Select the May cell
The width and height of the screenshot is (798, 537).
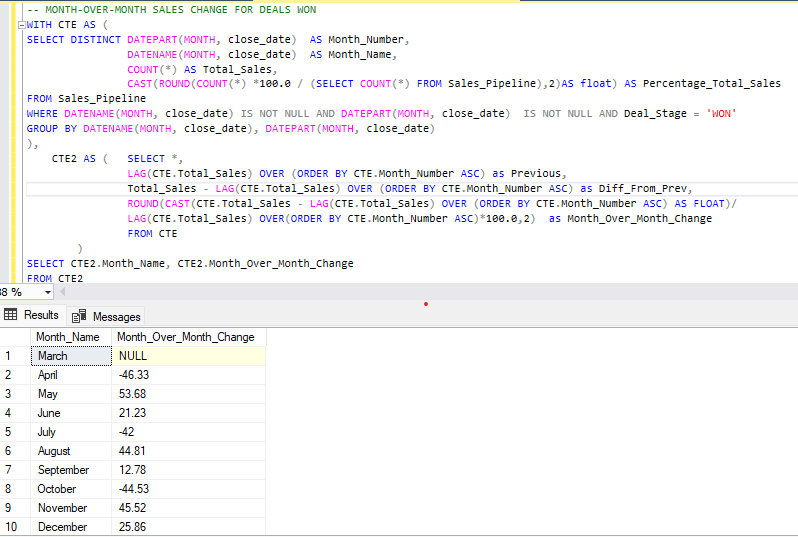pos(71,394)
